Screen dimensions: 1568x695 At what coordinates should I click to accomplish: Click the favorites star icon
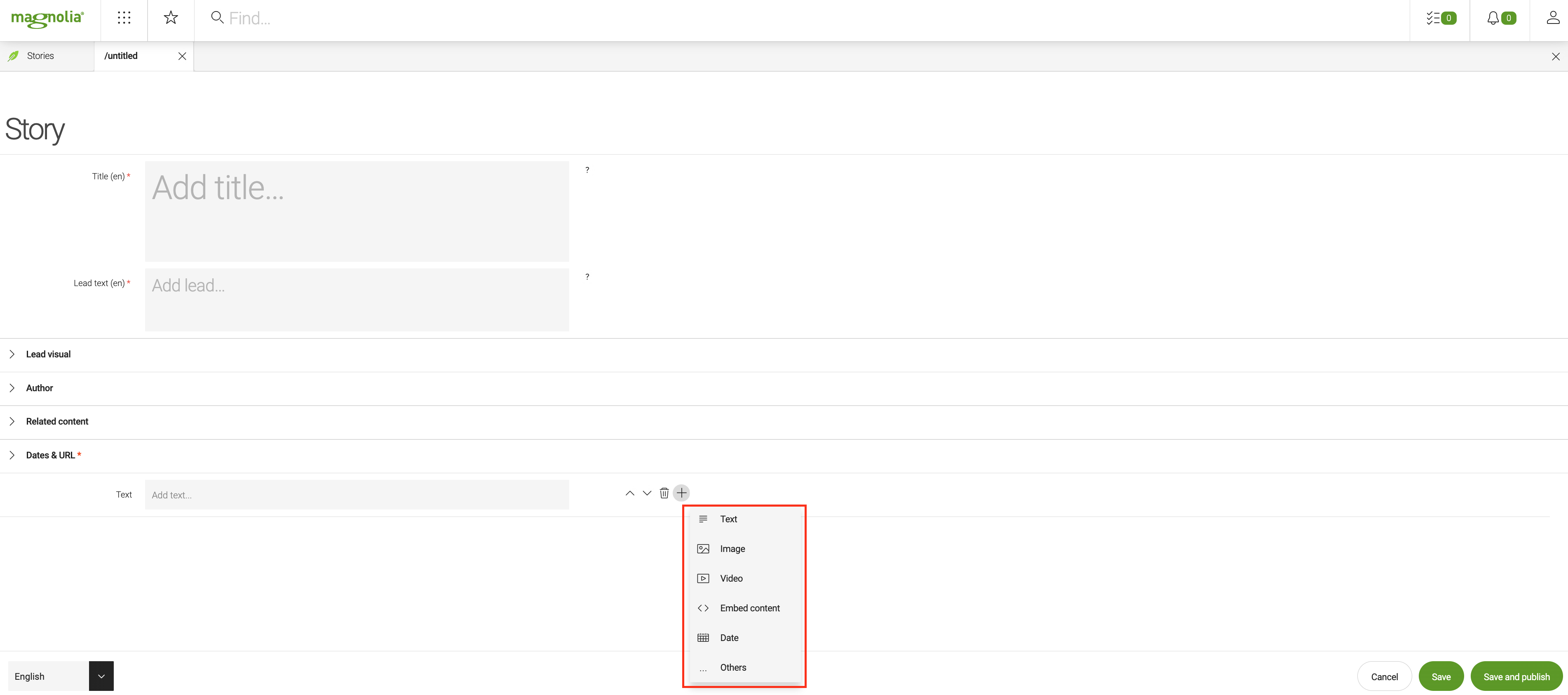click(171, 18)
